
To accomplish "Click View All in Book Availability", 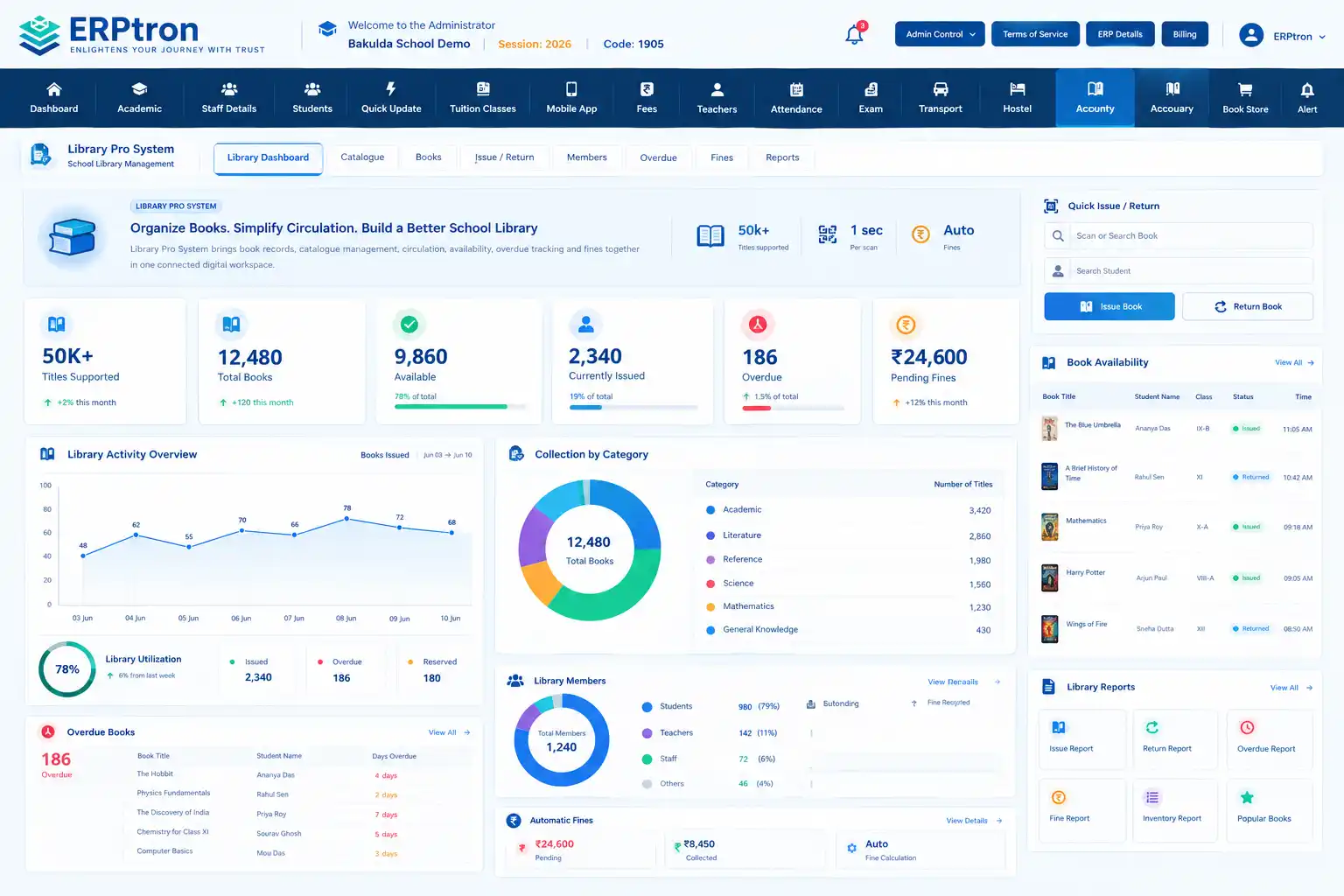I will point(1294,362).
